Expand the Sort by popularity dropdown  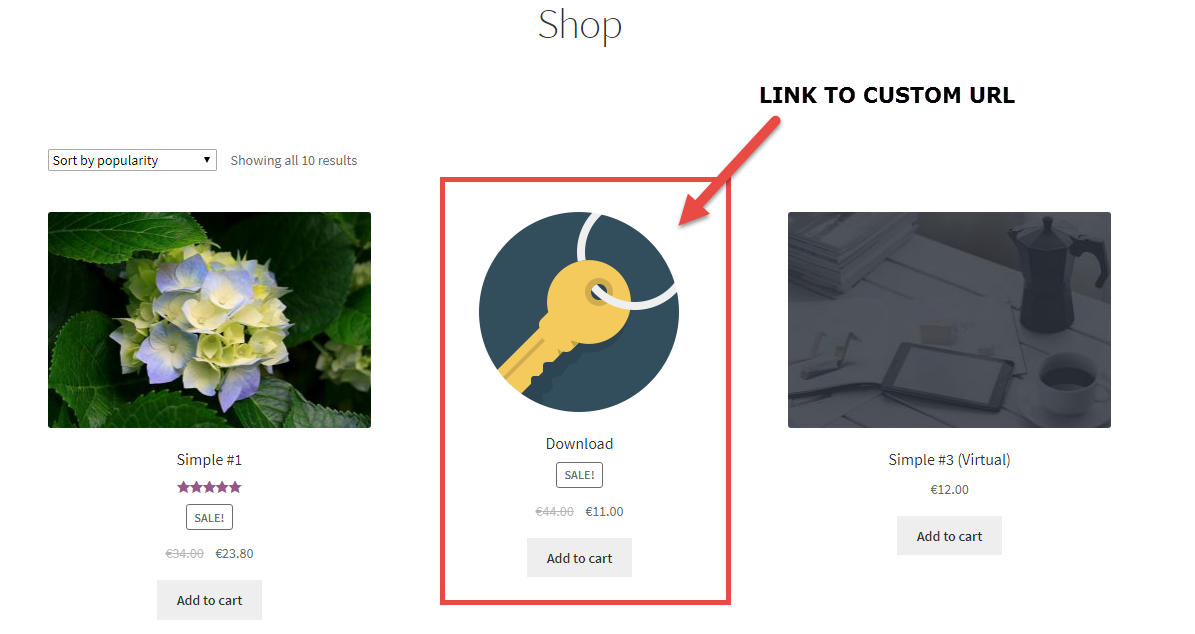click(132, 160)
